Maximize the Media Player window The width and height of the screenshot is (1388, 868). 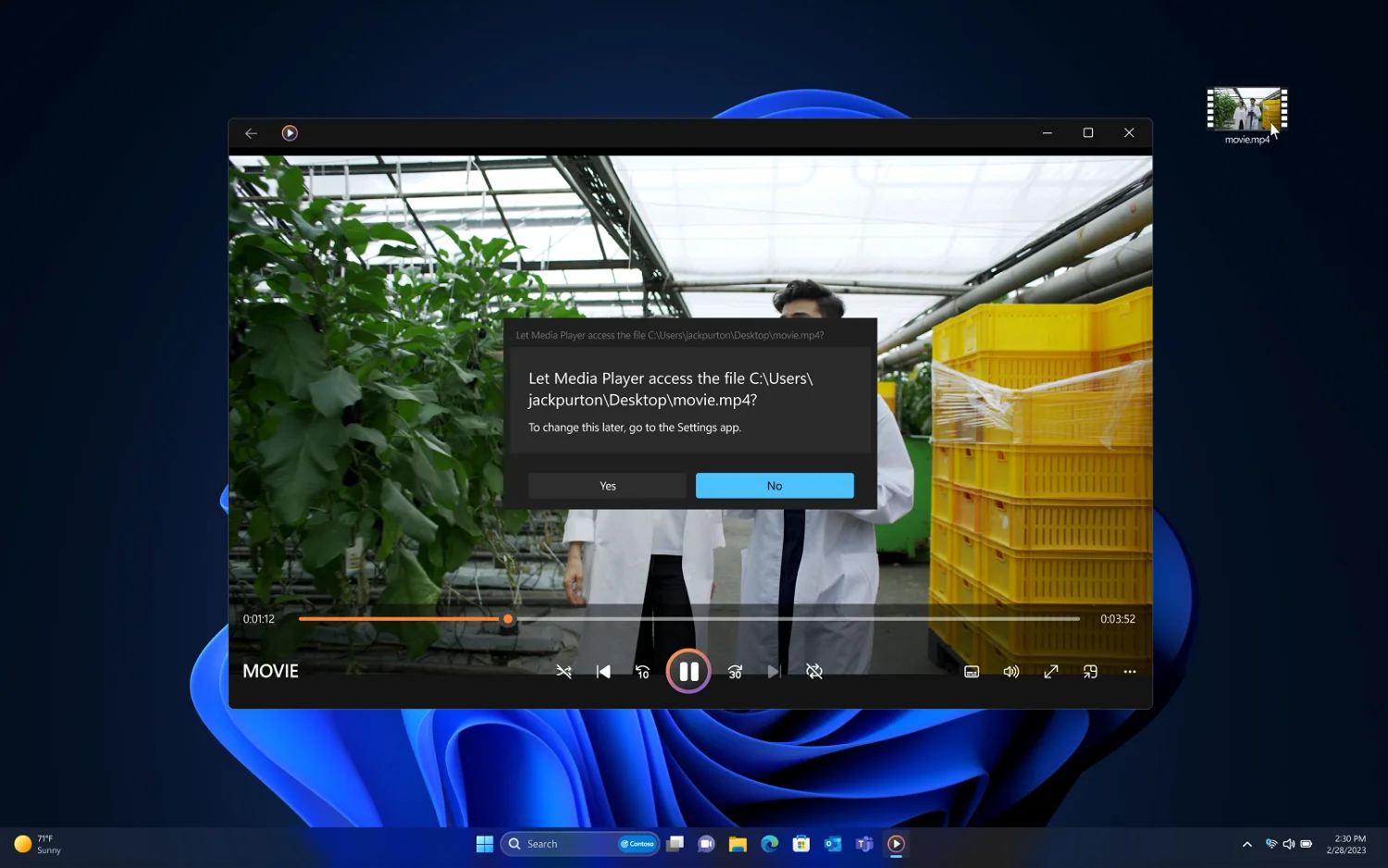[1088, 133]
